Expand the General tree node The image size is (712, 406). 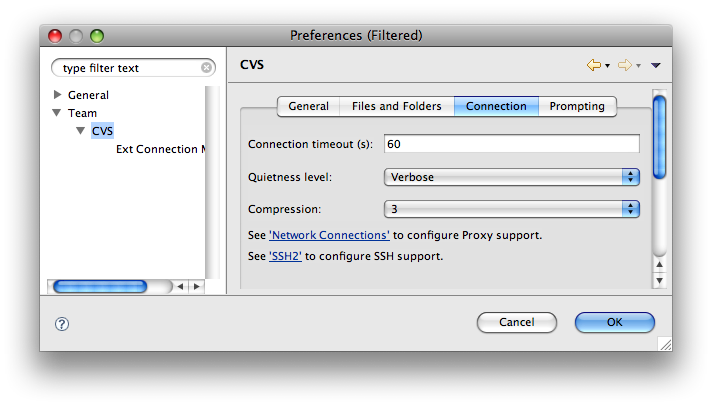click(57, 95)
